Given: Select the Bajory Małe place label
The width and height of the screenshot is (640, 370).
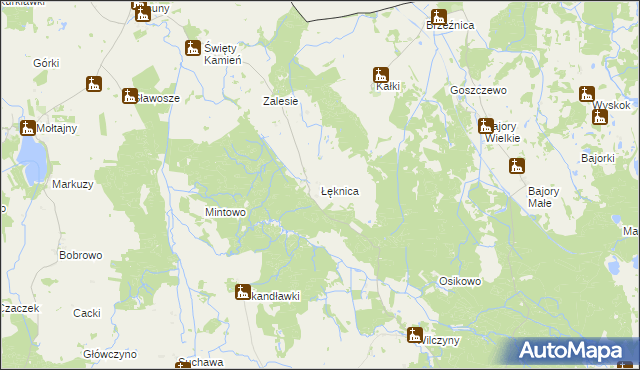Looking at the screenshot, I should (544, 197).
